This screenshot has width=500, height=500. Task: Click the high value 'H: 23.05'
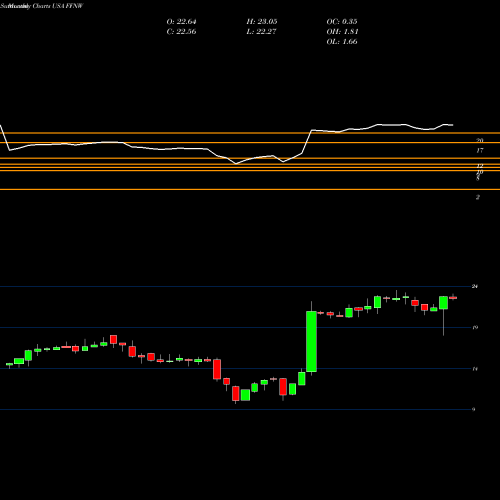262,22
